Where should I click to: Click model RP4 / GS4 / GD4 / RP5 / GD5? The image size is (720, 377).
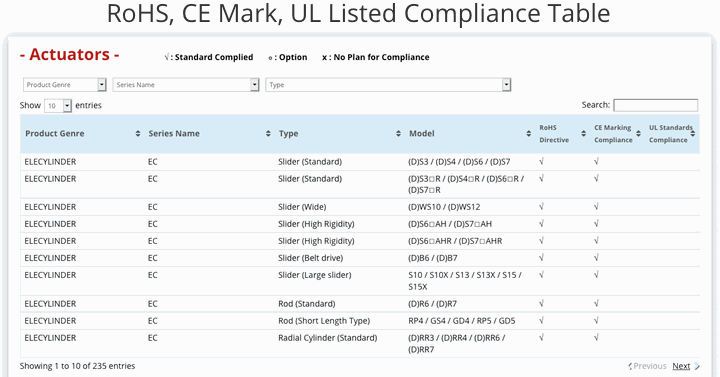click(461, 321)
